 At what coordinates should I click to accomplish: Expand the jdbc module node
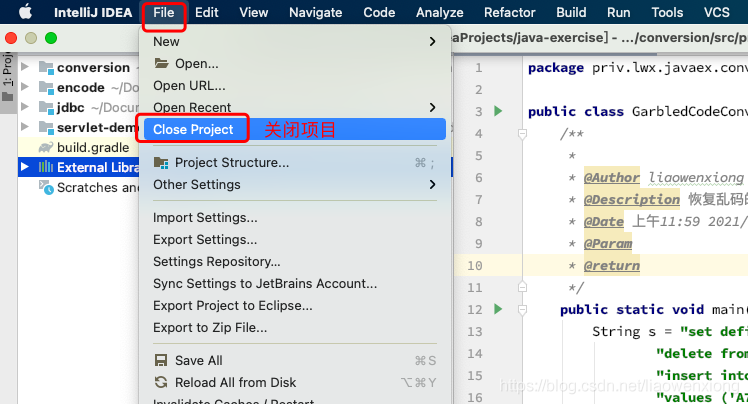tap(25, 107)
